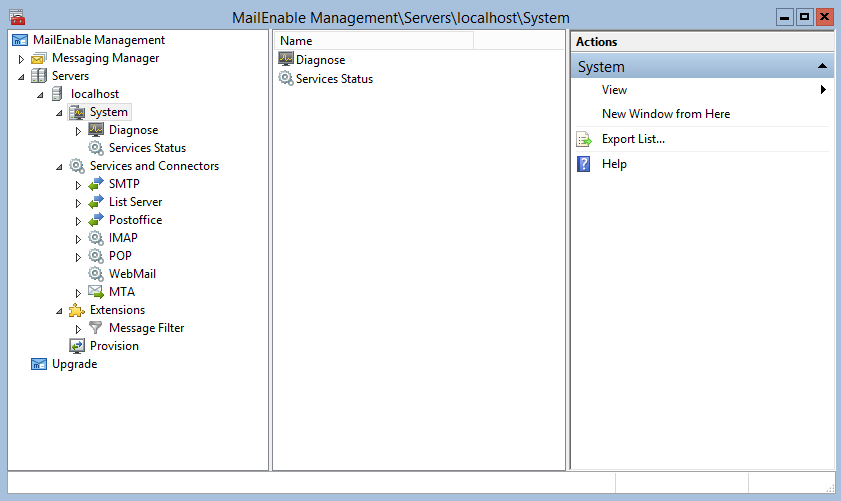Screen dimensions: 841x501
Task: Click the Messaging Manager envelope icon
Action: pos(39,58)
